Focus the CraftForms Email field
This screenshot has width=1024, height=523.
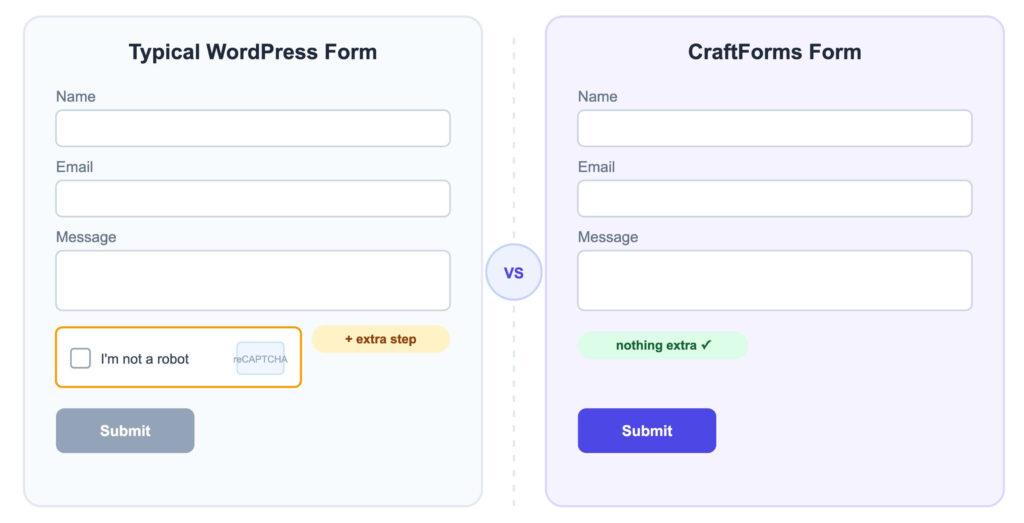[x=775, y=198]
